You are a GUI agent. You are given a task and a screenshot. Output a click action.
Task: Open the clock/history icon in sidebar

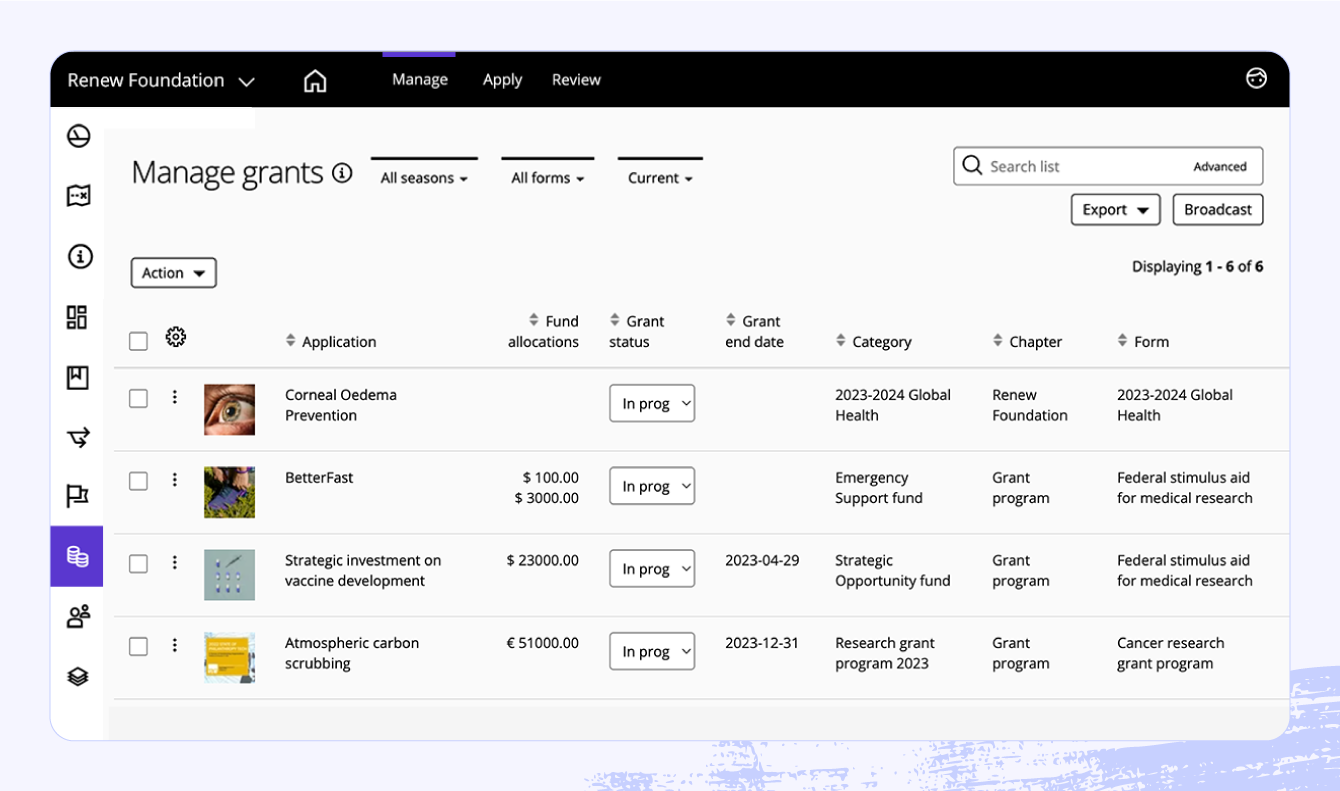point(77,136)
